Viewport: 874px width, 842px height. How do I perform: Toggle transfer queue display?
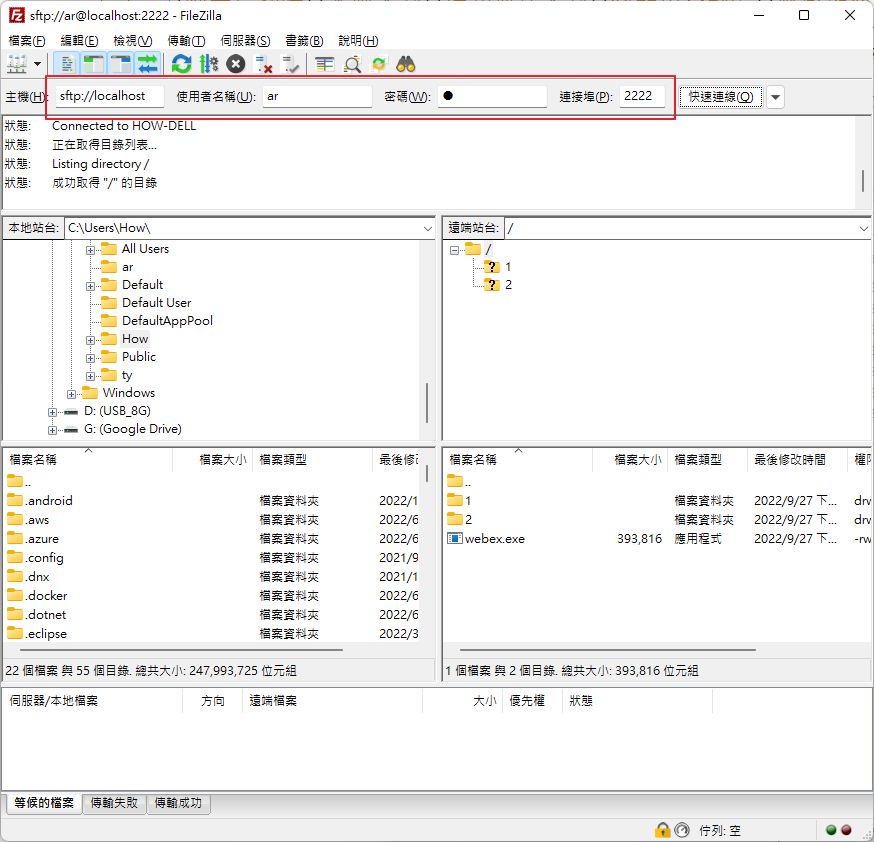(148, 65)
